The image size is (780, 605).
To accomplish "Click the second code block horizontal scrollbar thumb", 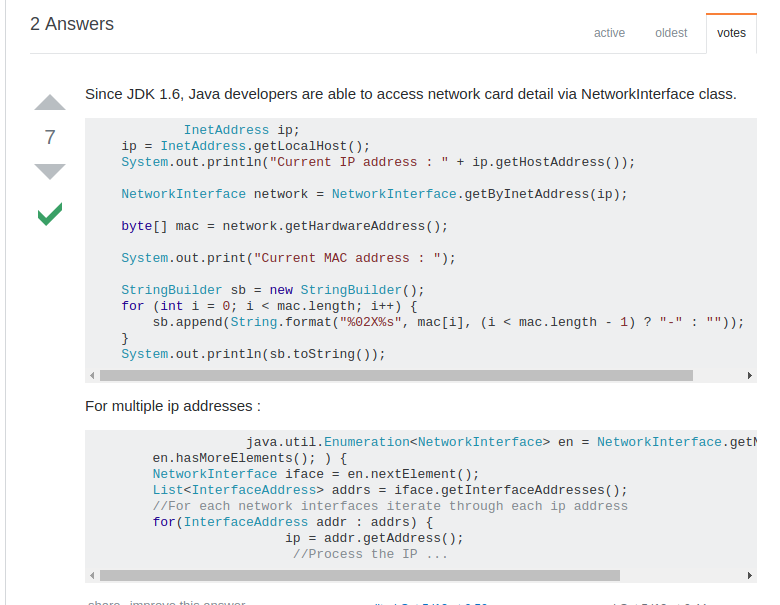I will click(x=360, y=576).
